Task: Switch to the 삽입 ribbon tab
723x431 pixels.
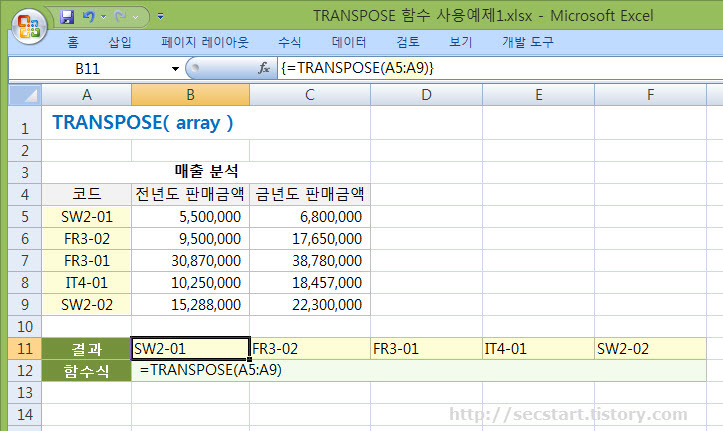Action: click(119, 43)
